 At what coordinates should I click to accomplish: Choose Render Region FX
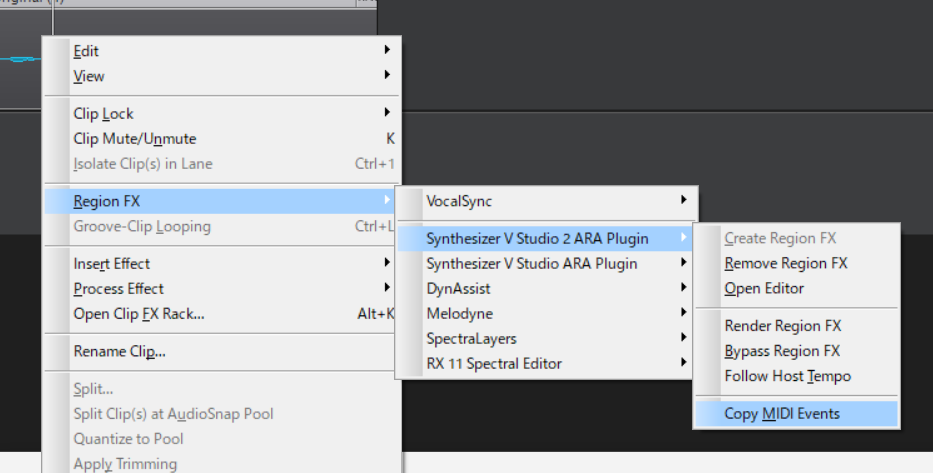797,326
